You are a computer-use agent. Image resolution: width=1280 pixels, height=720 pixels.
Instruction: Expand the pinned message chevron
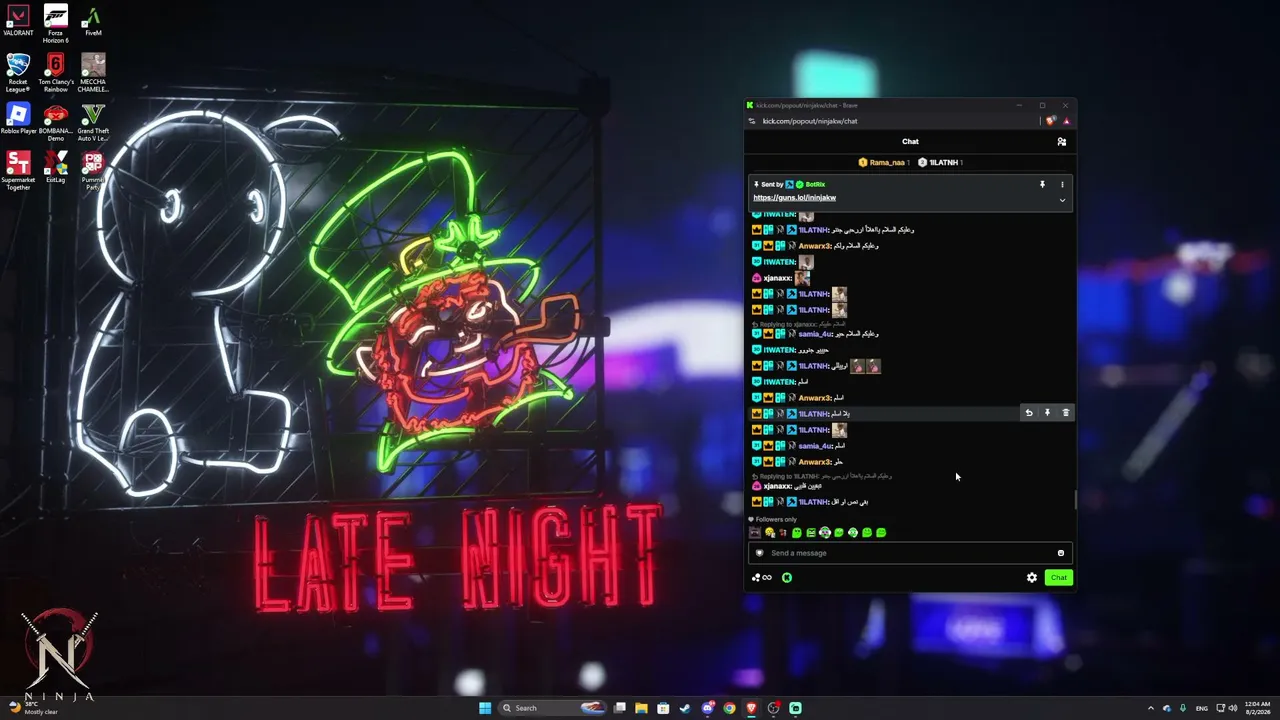tap(1062, 200)
